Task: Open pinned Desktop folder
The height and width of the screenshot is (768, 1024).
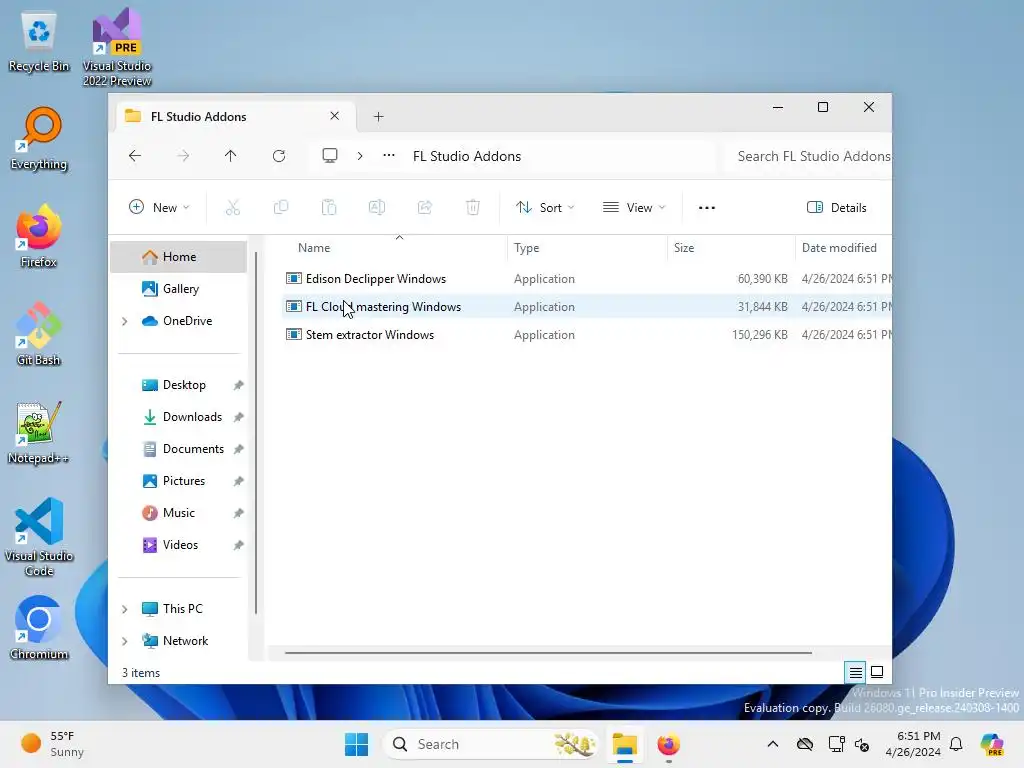Action: (x=184, y=385)
